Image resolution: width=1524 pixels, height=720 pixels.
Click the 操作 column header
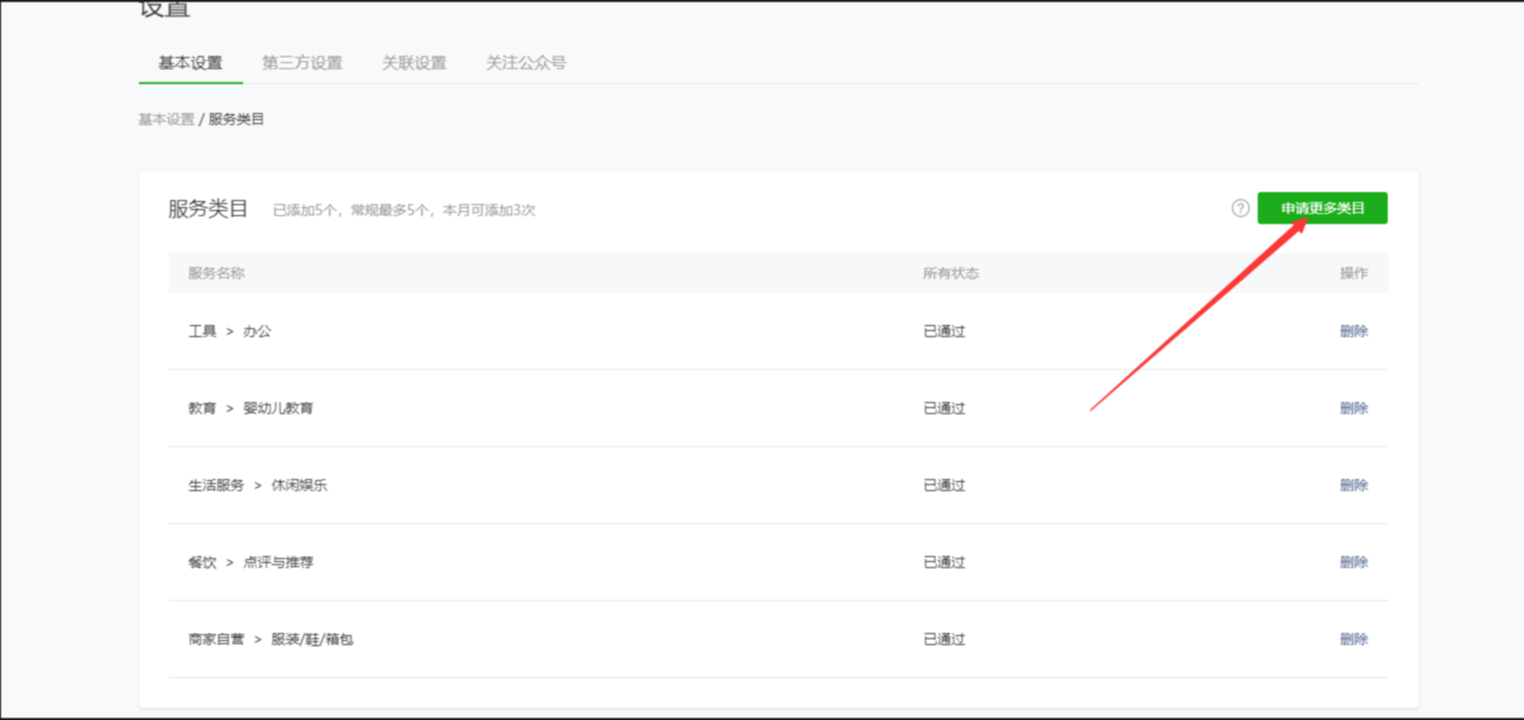(x=1354, y=273)
